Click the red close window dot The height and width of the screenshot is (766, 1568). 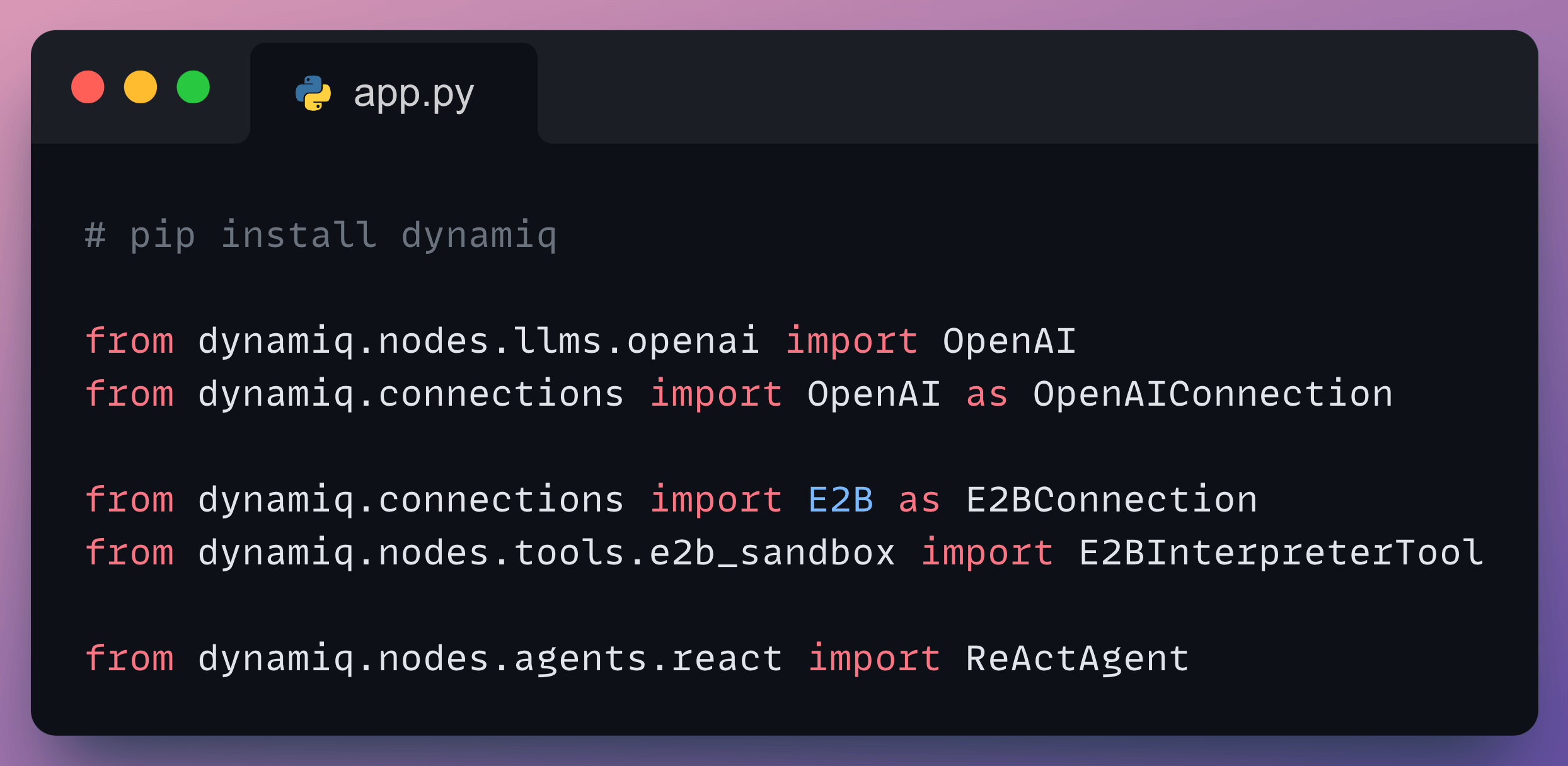point(88,87)
